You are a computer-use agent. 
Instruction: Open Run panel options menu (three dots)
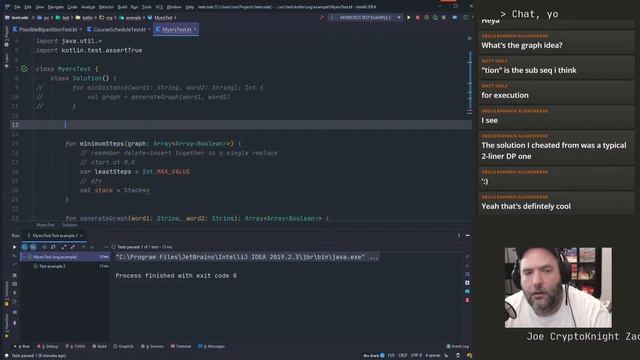coord(459,236)
